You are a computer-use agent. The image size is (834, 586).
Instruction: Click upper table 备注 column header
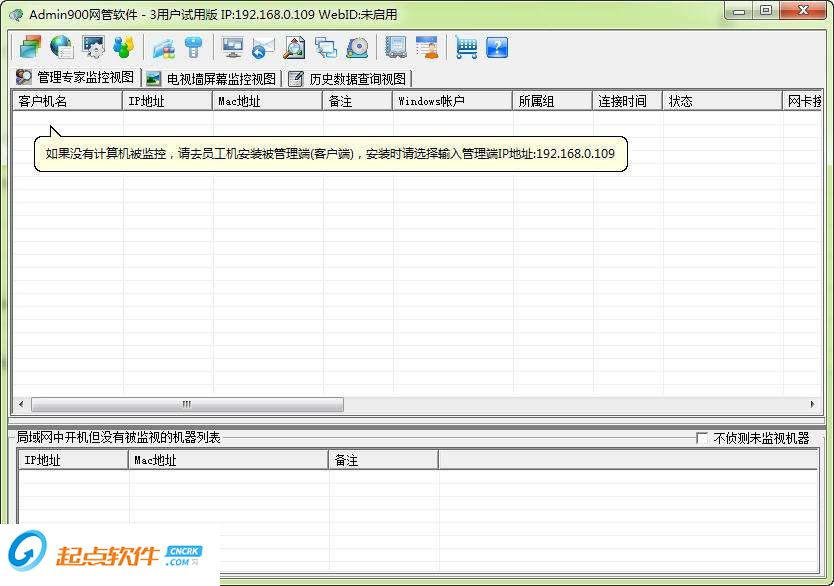pyautogui.click(x=357, y=101)
